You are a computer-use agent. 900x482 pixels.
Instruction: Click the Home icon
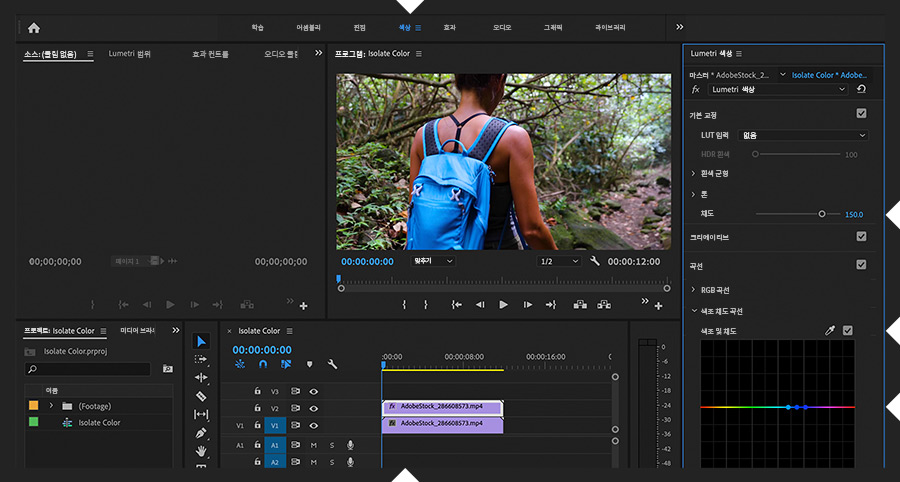click(34, 28)
